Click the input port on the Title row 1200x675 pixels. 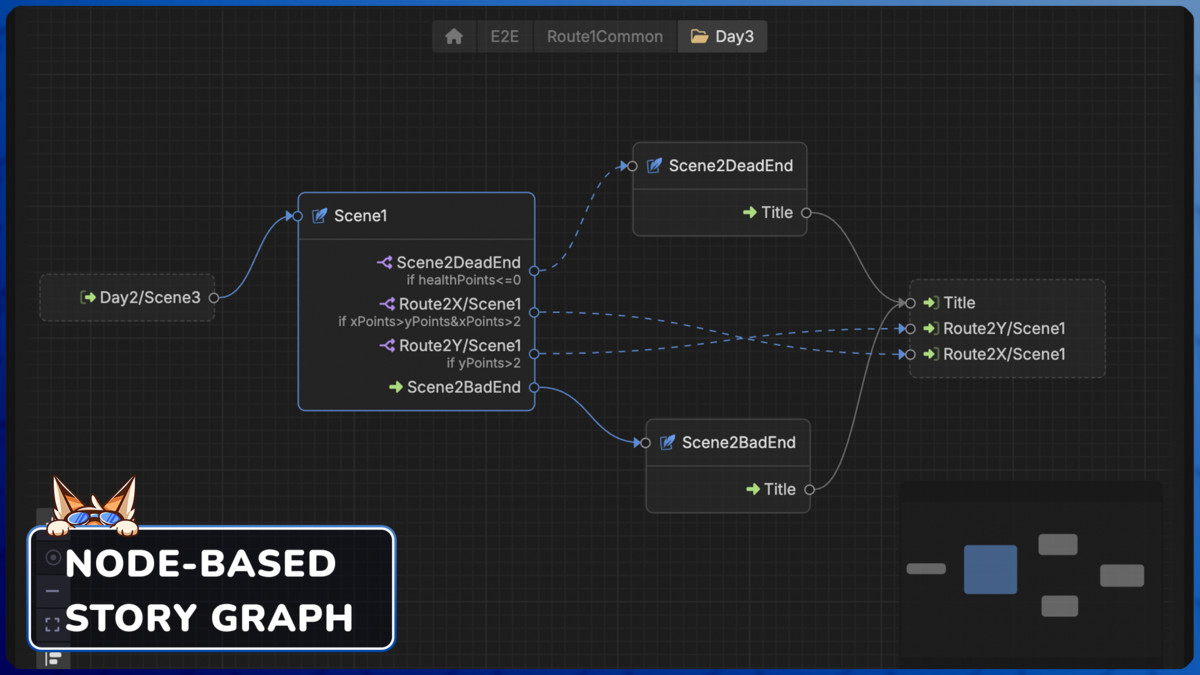click(908, 302)
